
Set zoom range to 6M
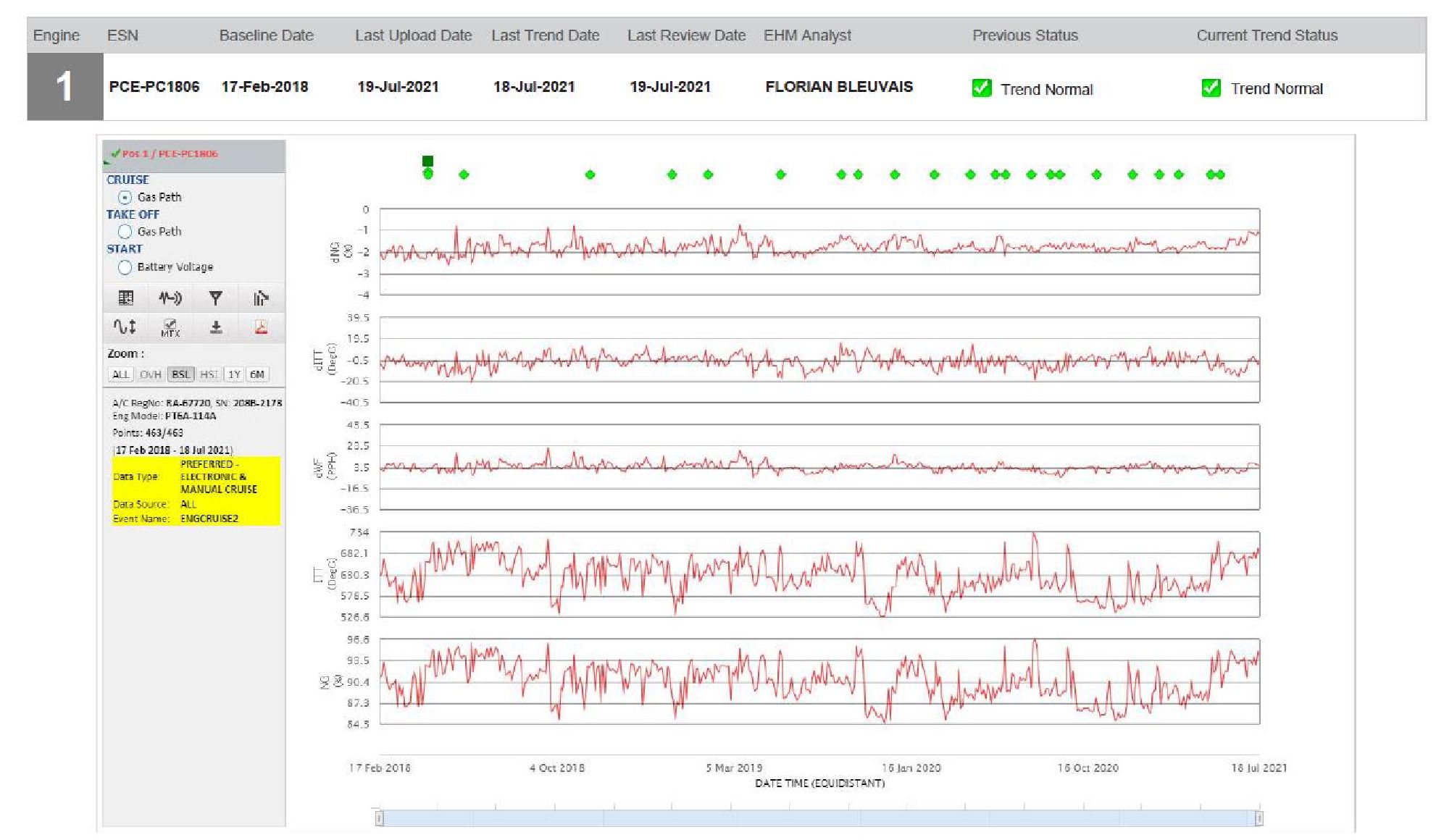(x=257, y=374)
